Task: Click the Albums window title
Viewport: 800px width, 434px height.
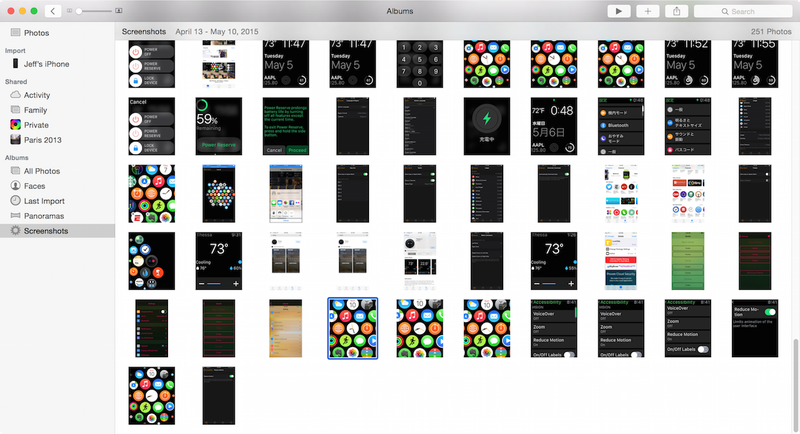Action: pos(399,11)
